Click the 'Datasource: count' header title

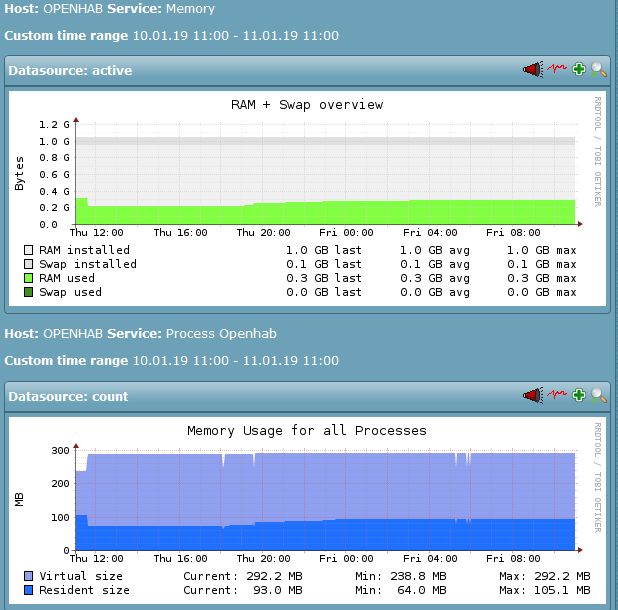[x=68, y=396]
